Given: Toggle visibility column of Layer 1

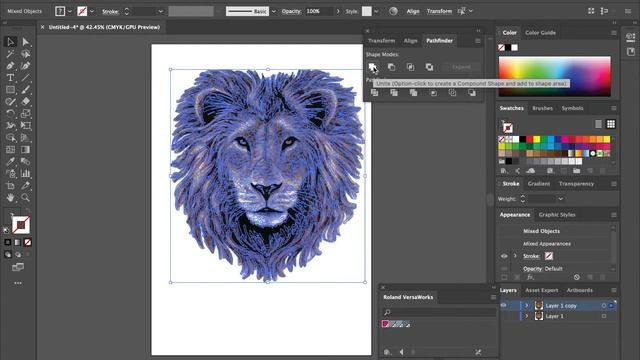Looking at the screenshot, I should pyautogui.click(x=504, y=316).
